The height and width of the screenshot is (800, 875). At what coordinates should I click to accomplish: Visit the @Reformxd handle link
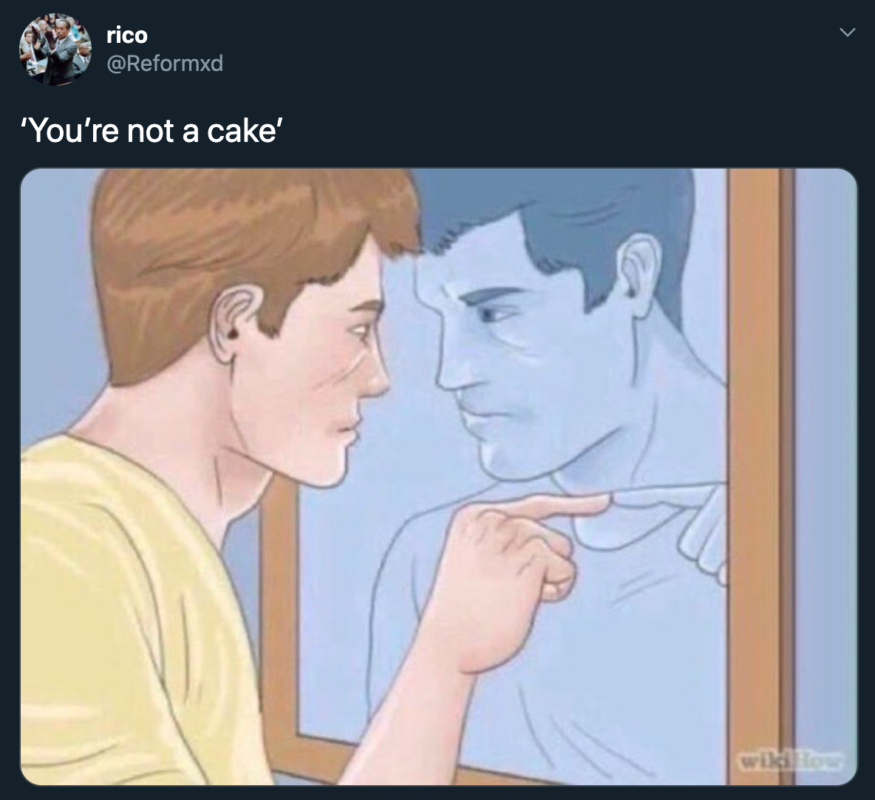(165, 63)
